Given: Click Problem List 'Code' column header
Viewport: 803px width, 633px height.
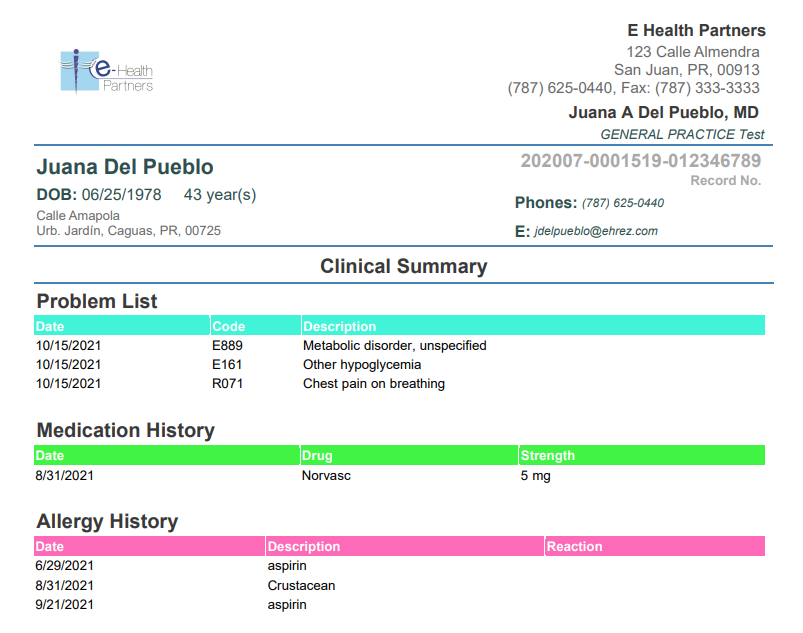Looking at the screenshot, I should tap(256, 326).
